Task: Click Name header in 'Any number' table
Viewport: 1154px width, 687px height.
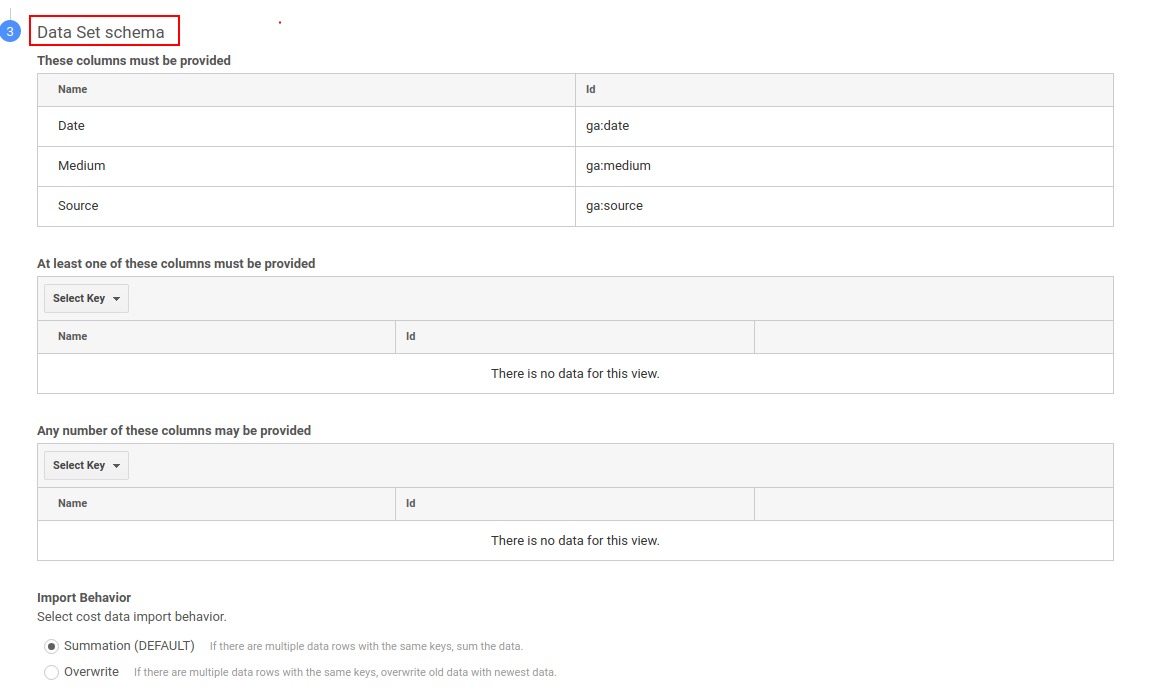Action: (72, 503)
